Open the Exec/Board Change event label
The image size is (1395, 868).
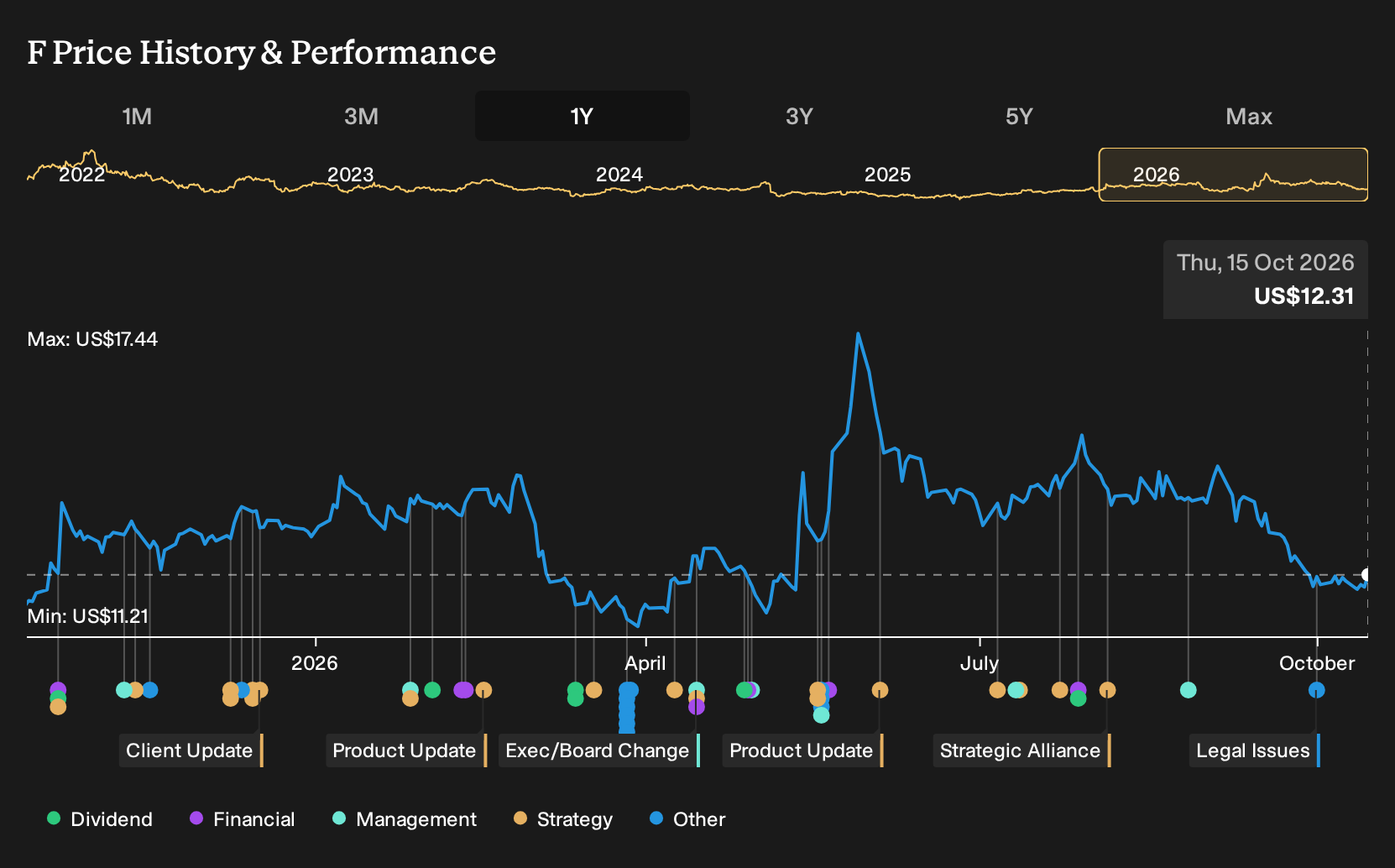599,750
